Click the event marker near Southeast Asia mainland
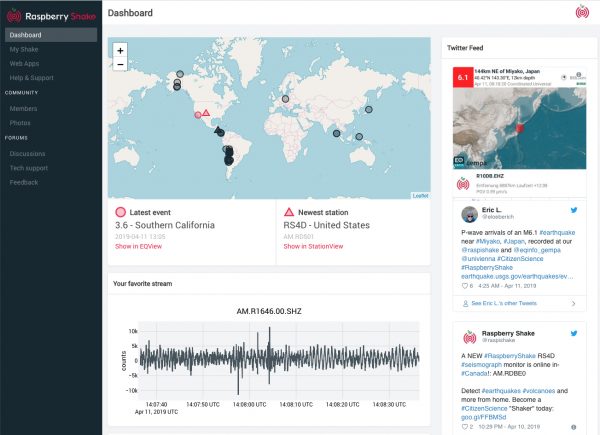The width and height of the screenshot is (600, 435). coord(336,134)
